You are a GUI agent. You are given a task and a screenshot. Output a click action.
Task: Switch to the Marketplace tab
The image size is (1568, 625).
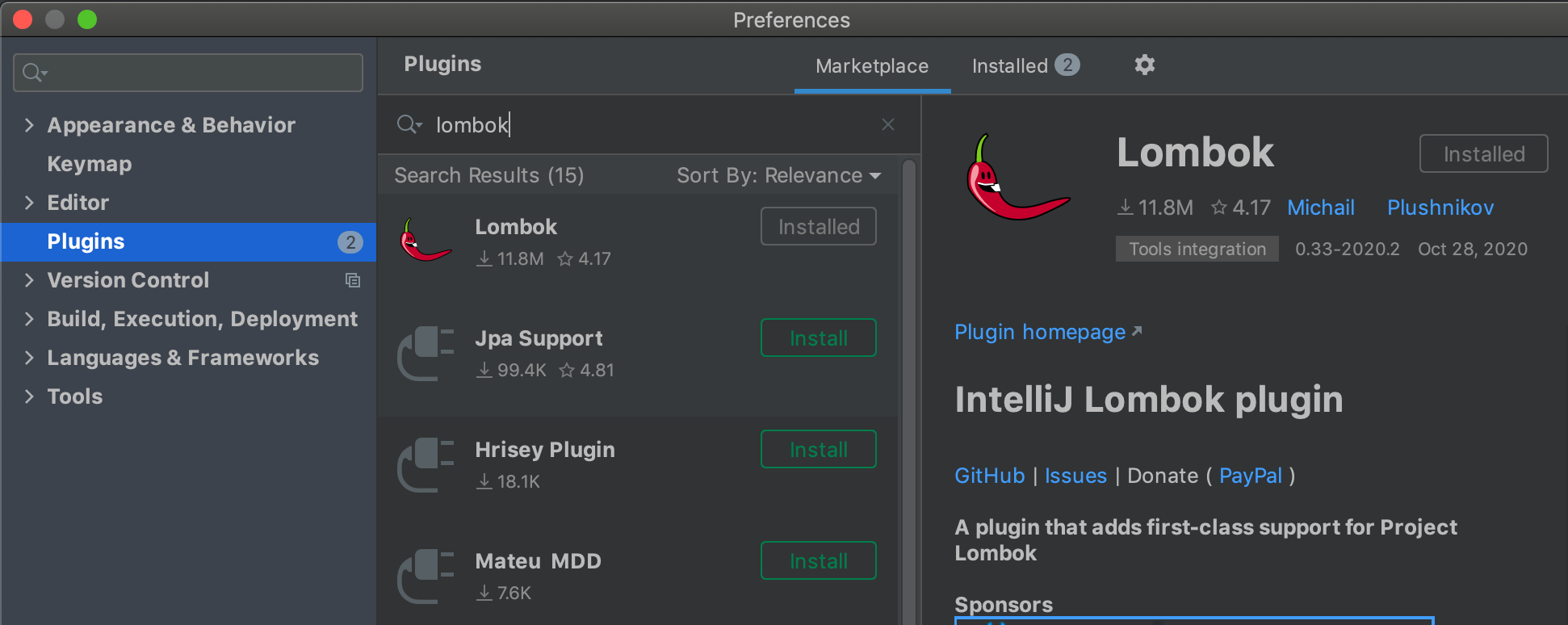(872, 66)
